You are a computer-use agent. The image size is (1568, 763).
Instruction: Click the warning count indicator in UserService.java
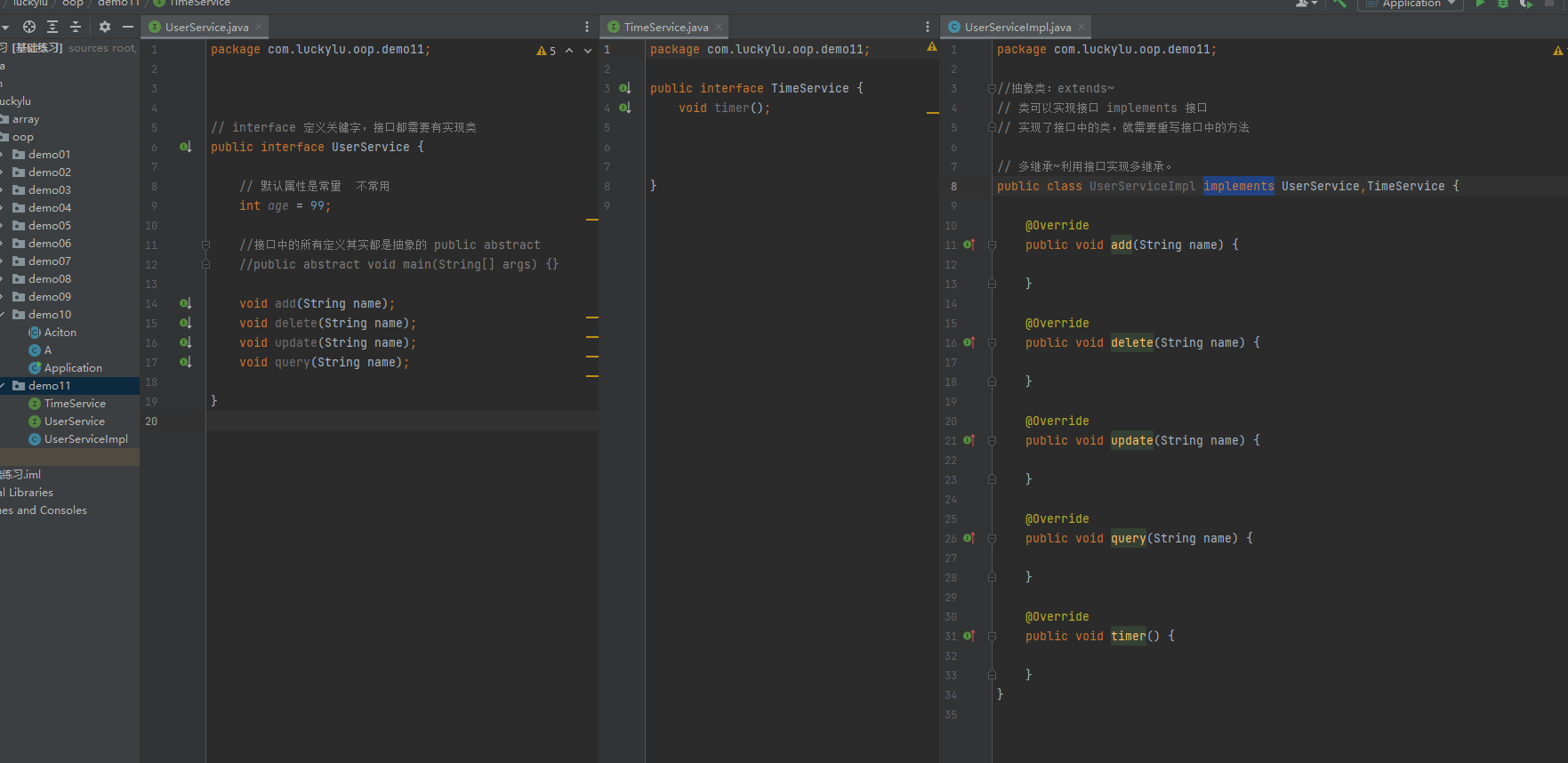[x=546, y=51]
